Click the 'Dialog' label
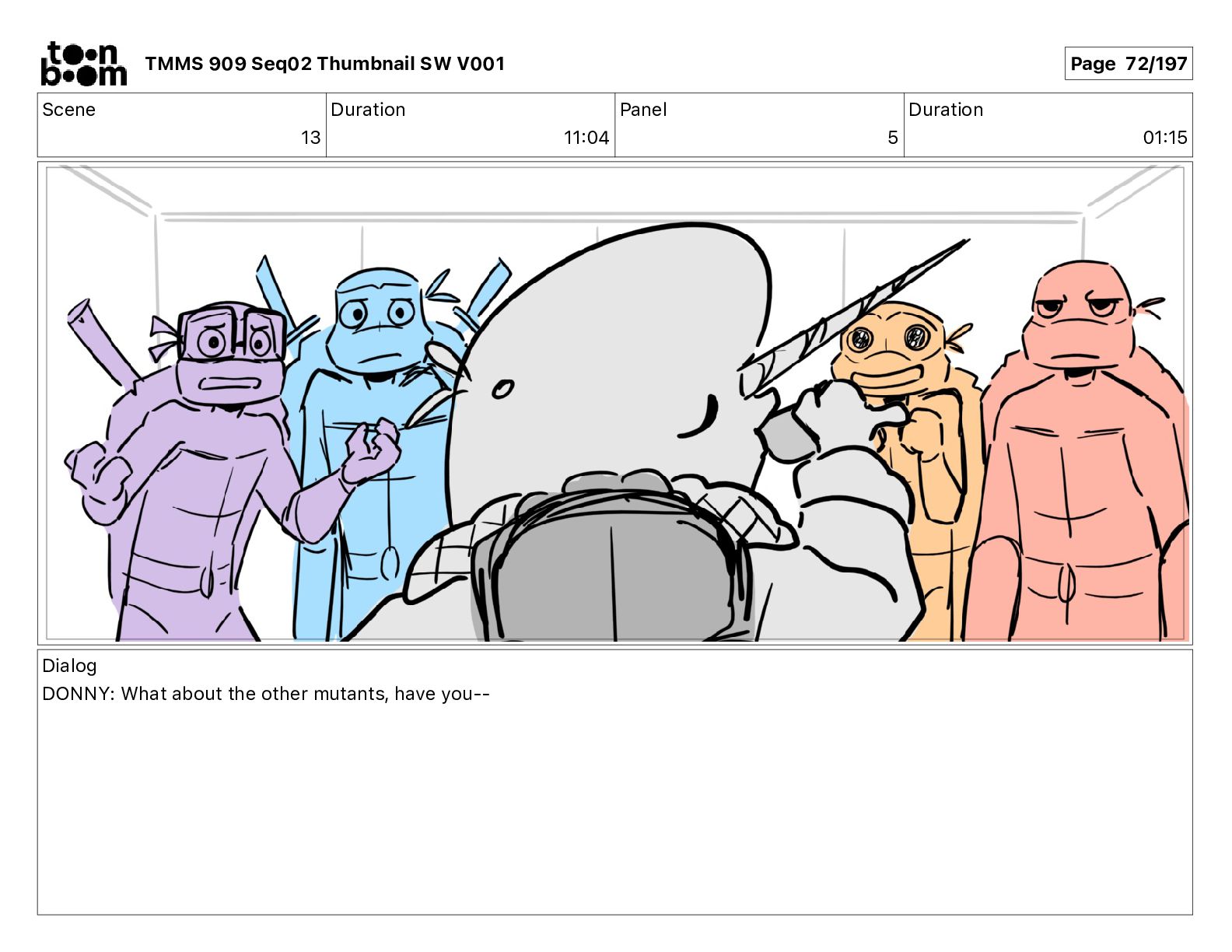1232x952 pixels. click(x=69, y=666)
